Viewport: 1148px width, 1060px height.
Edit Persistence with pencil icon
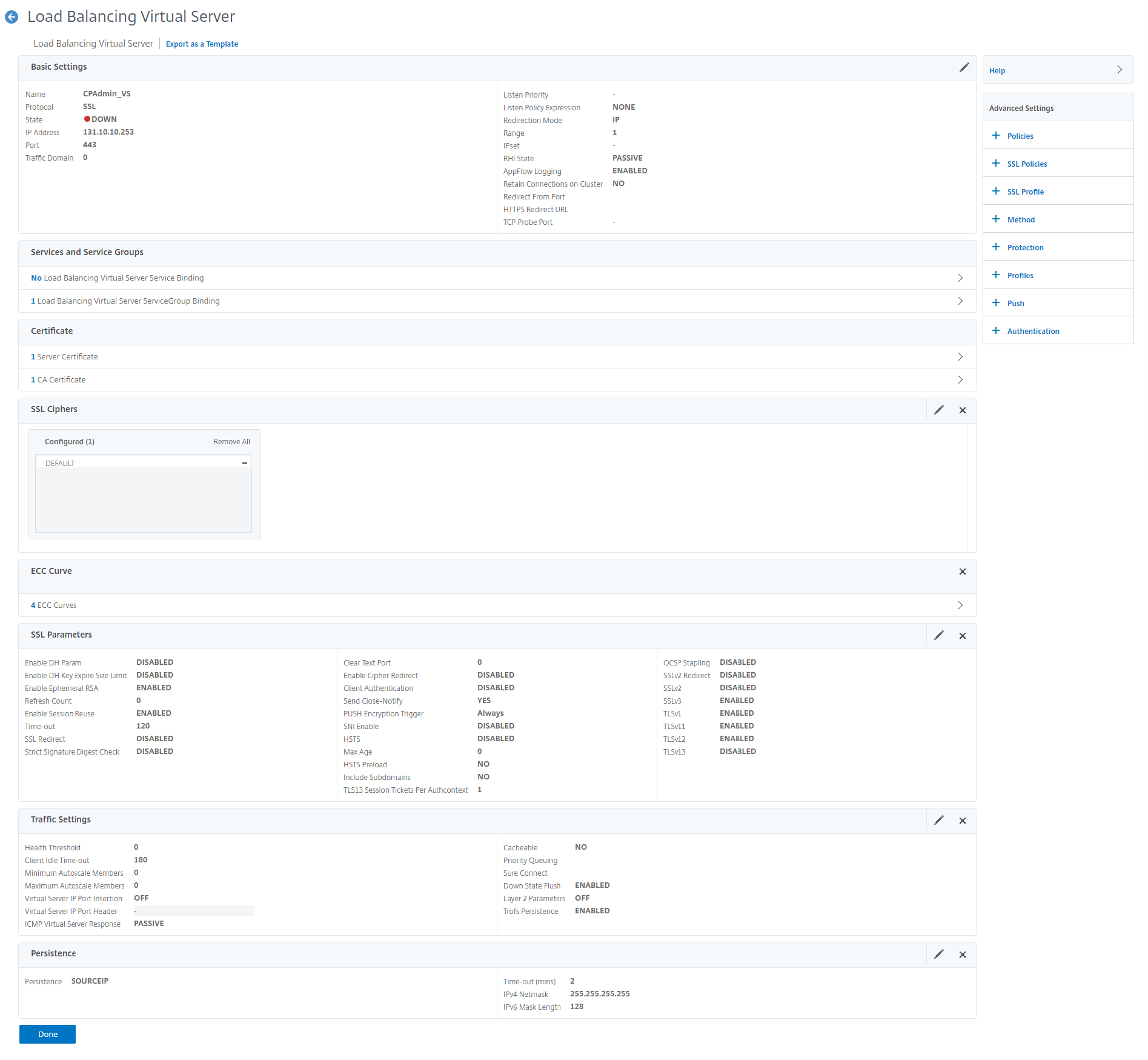(938, 954)
